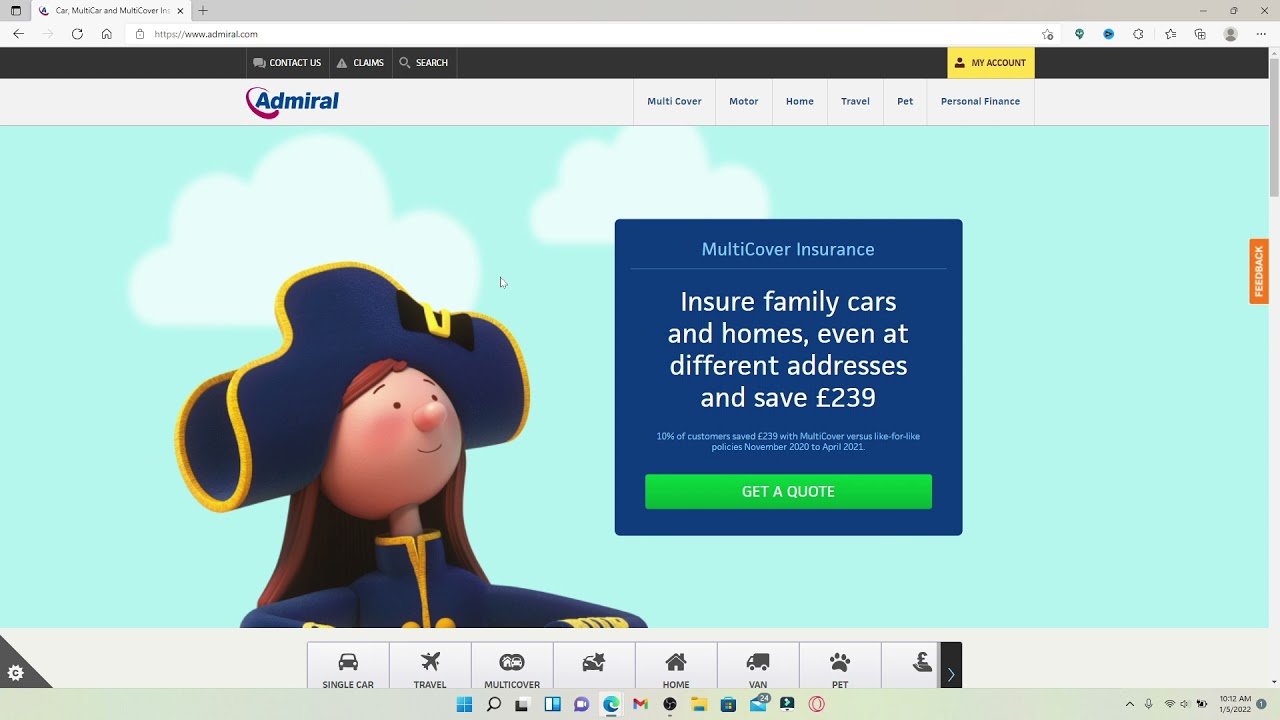Click the Admiral logo
The height and width of the screenshot is (720, 1280).
point(293,102)
